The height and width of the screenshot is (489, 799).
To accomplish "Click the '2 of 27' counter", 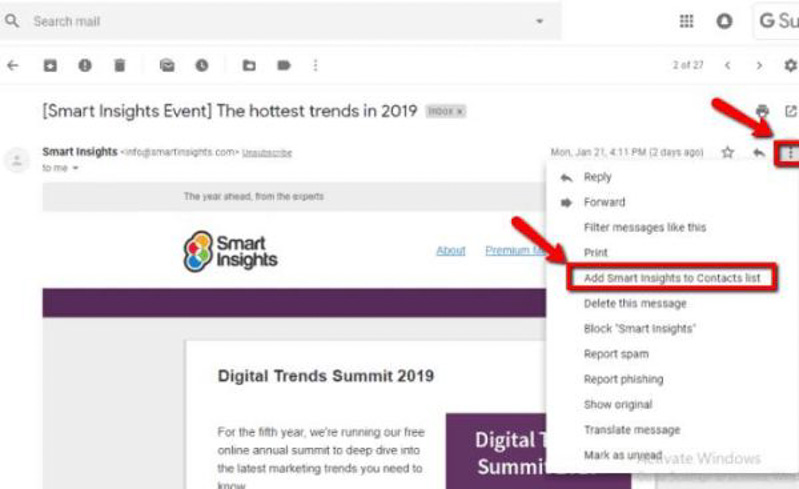I will 688,65.
